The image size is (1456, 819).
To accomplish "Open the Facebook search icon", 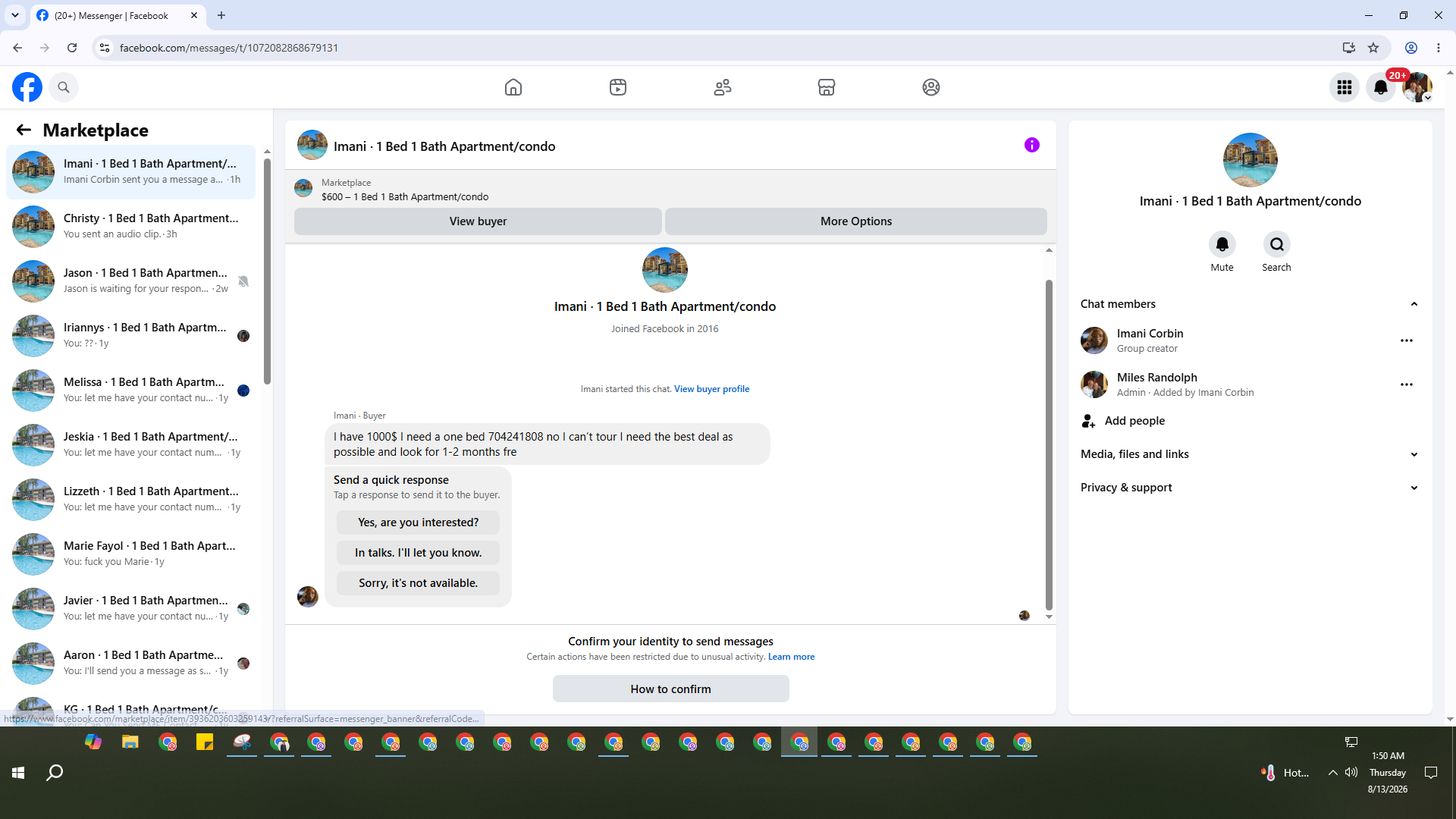I will [x=64, y=87].
